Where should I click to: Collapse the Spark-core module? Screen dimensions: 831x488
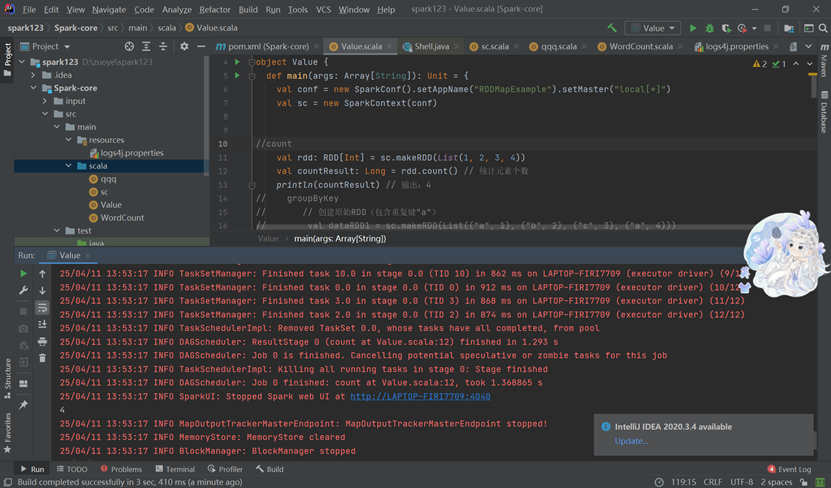tap(33, 88)
